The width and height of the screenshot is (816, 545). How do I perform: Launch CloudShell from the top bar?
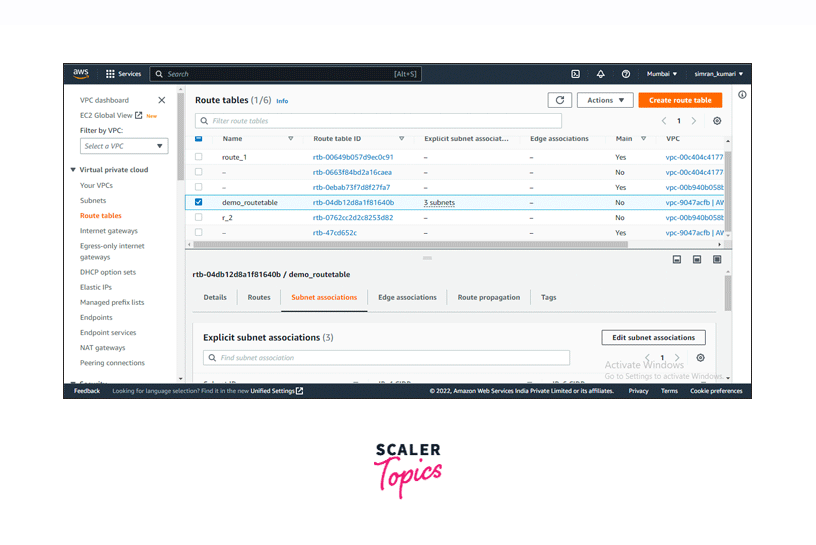coord(575,74)
